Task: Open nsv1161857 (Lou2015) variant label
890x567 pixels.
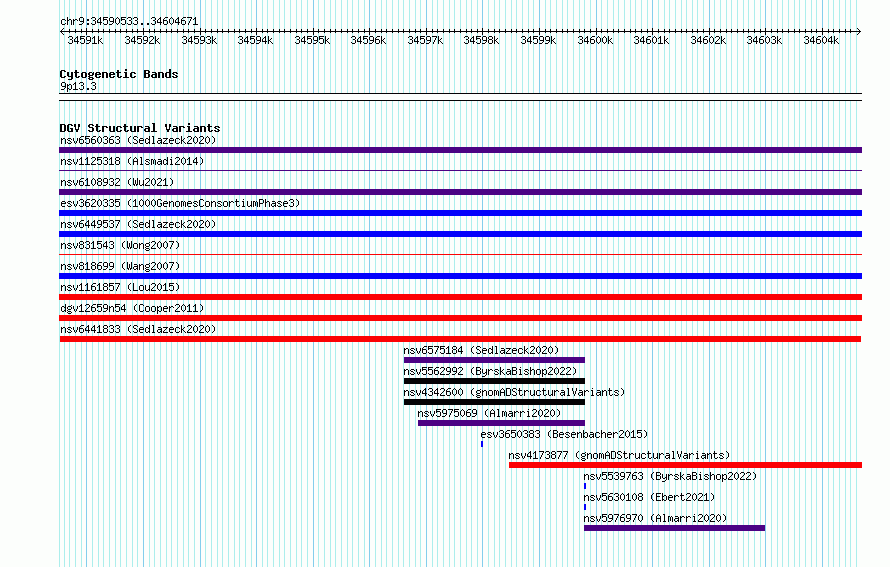Action: (x=120, y=287)
